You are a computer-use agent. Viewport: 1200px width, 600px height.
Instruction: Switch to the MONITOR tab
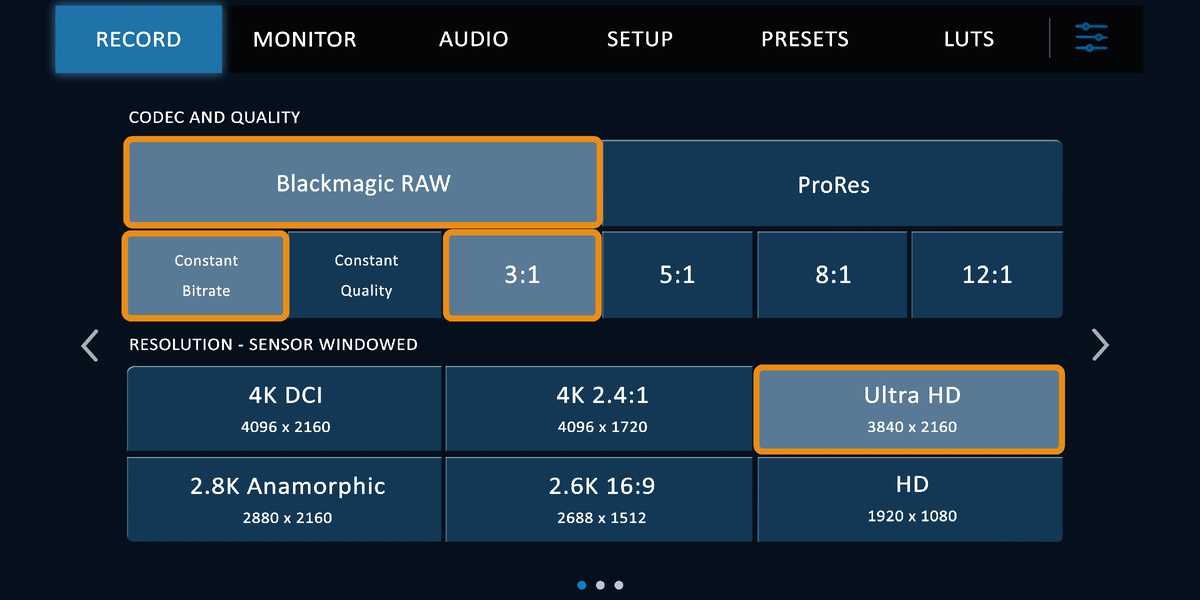tap(305, 39)
